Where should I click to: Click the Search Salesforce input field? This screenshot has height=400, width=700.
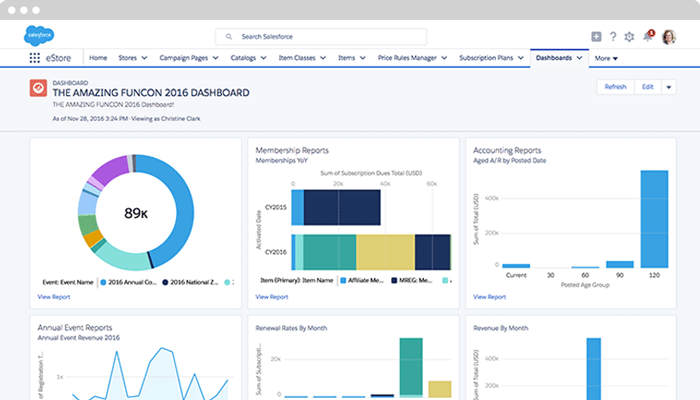click(x=321, y=37)
